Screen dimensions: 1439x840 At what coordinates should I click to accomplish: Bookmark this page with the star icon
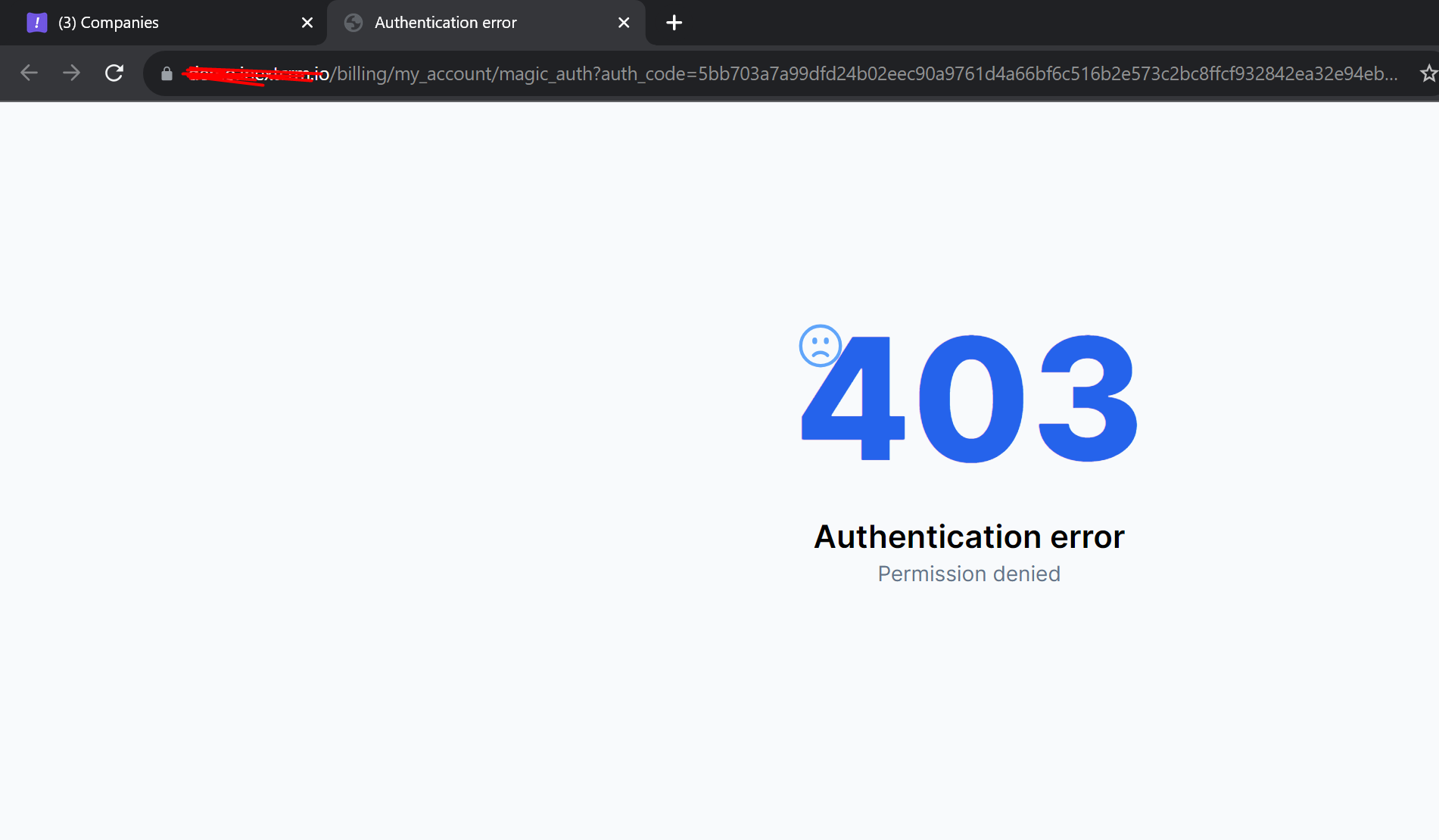coord(1428,73)
